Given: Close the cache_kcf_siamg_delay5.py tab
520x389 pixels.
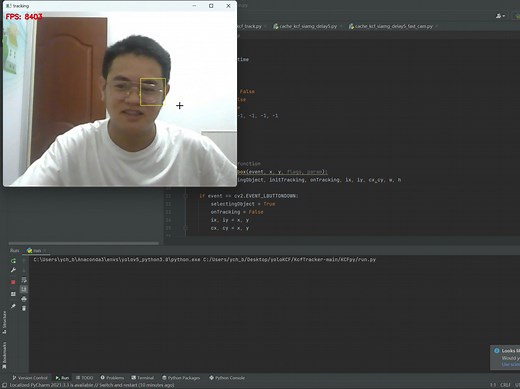Looking at the screenshot, I should 341,26.
